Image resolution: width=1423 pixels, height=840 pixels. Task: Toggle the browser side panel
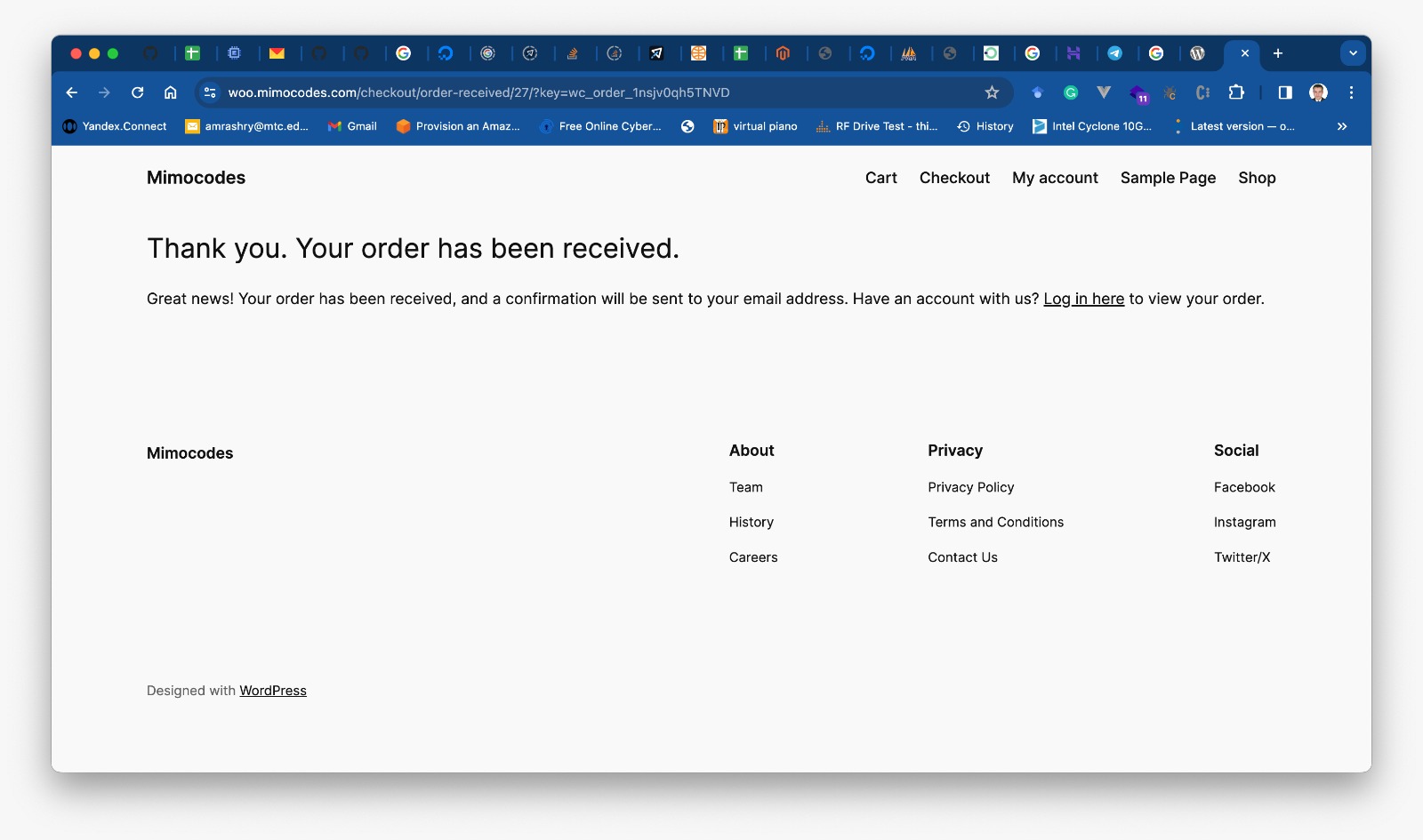point(1284,92)
